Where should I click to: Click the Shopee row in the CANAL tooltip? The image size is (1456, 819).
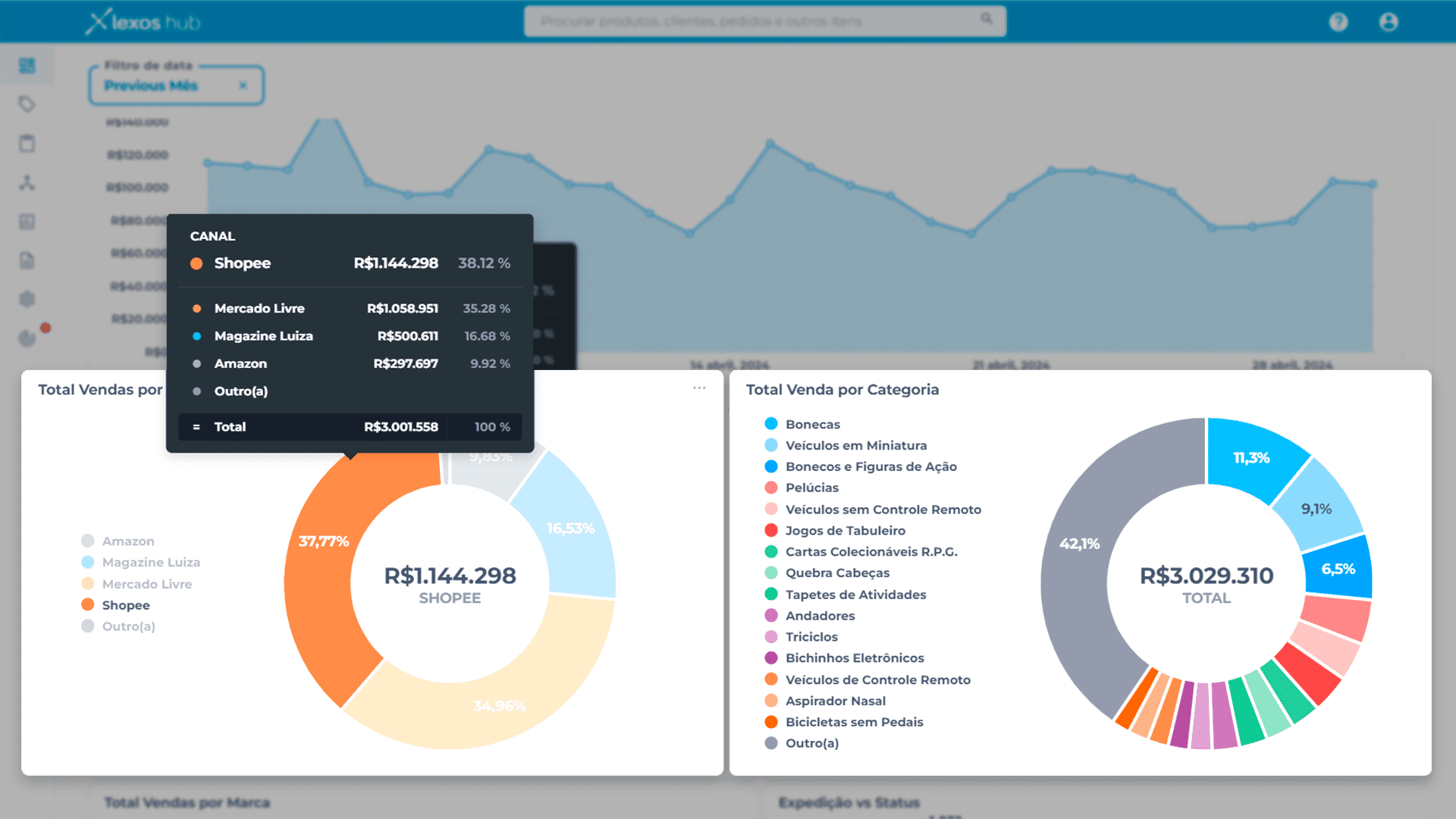[x=350, y=263]
